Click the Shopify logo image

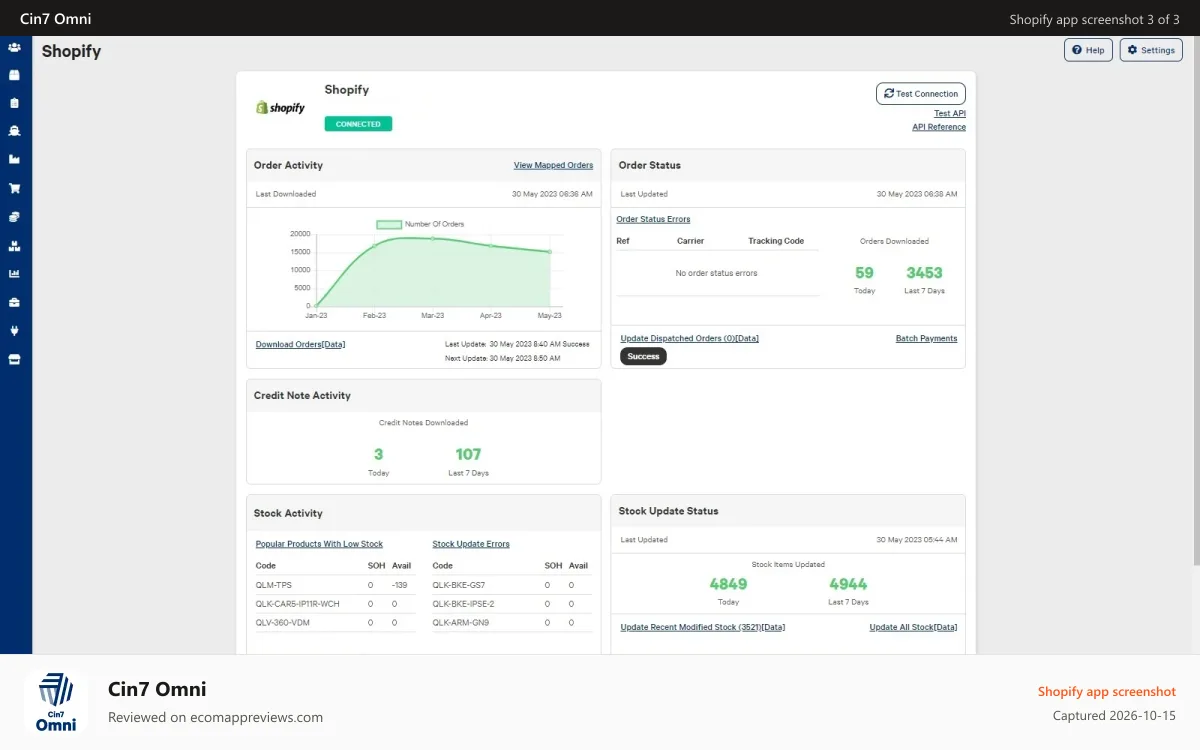pyautogui.click(x=280, y=107)
